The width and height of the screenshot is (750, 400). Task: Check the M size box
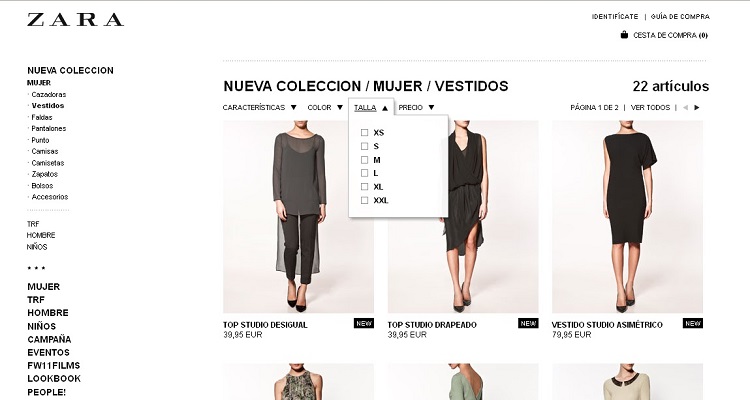[364, 160]
